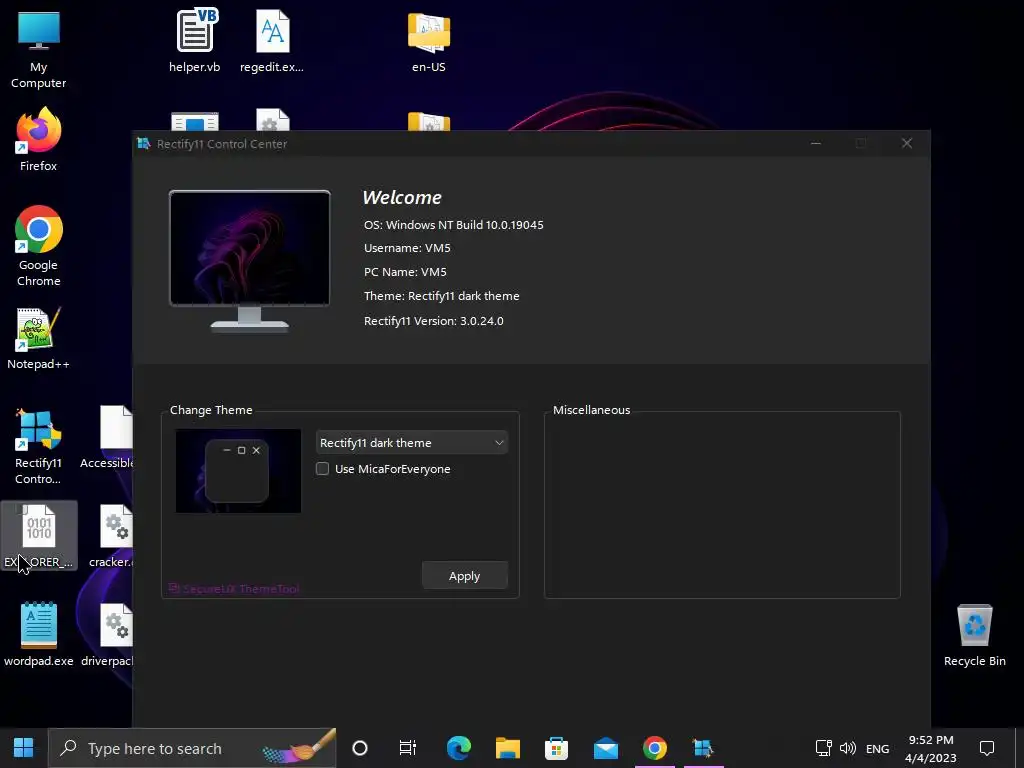Image resolution: width=1024 pixels, height=768 pixels.
Task: Click the ENG language indicator
Action: [877, 748]
